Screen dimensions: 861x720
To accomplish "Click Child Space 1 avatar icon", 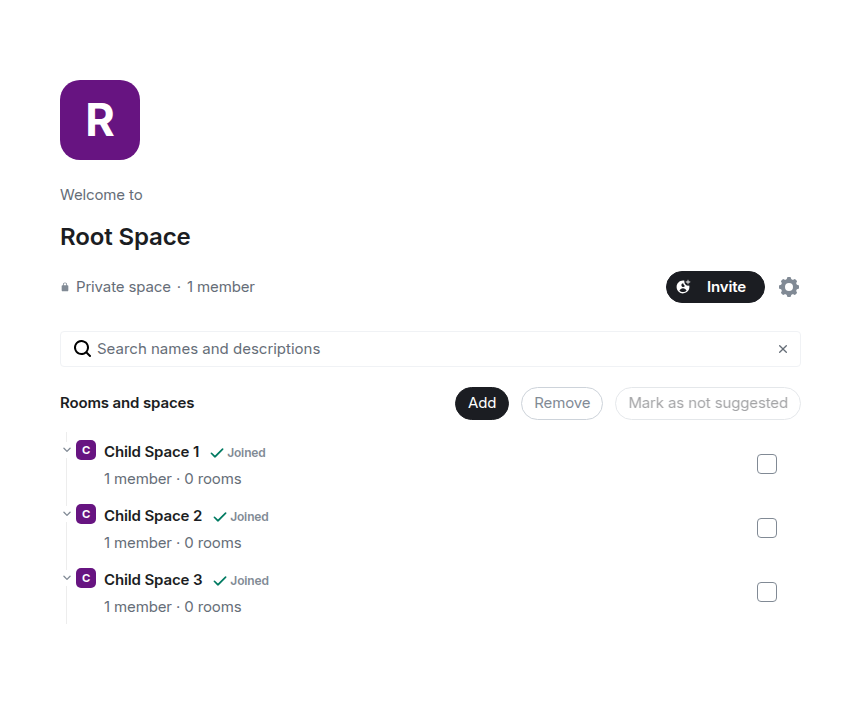I will [86, 451].
